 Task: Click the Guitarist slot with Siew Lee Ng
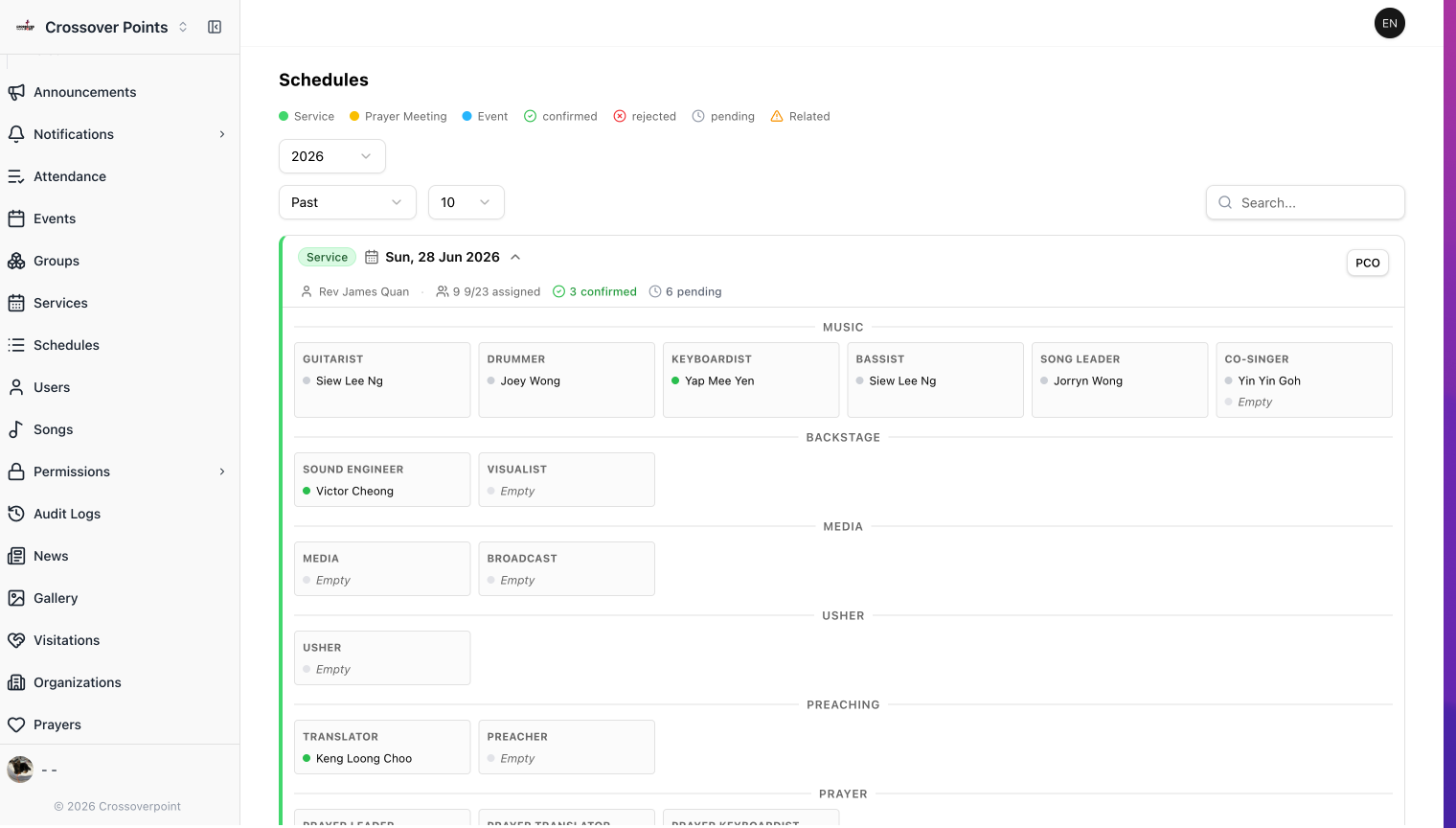[x=382, y=379]
